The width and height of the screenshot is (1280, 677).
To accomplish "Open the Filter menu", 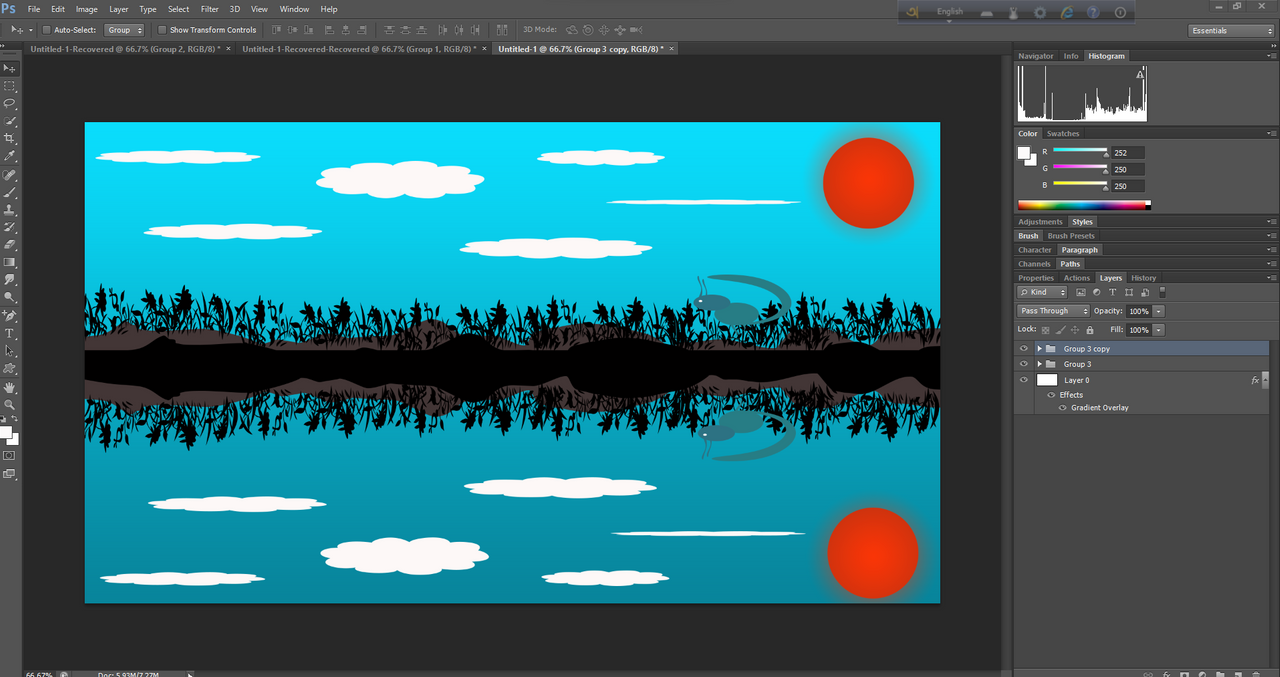I will (x=209, y=9).
